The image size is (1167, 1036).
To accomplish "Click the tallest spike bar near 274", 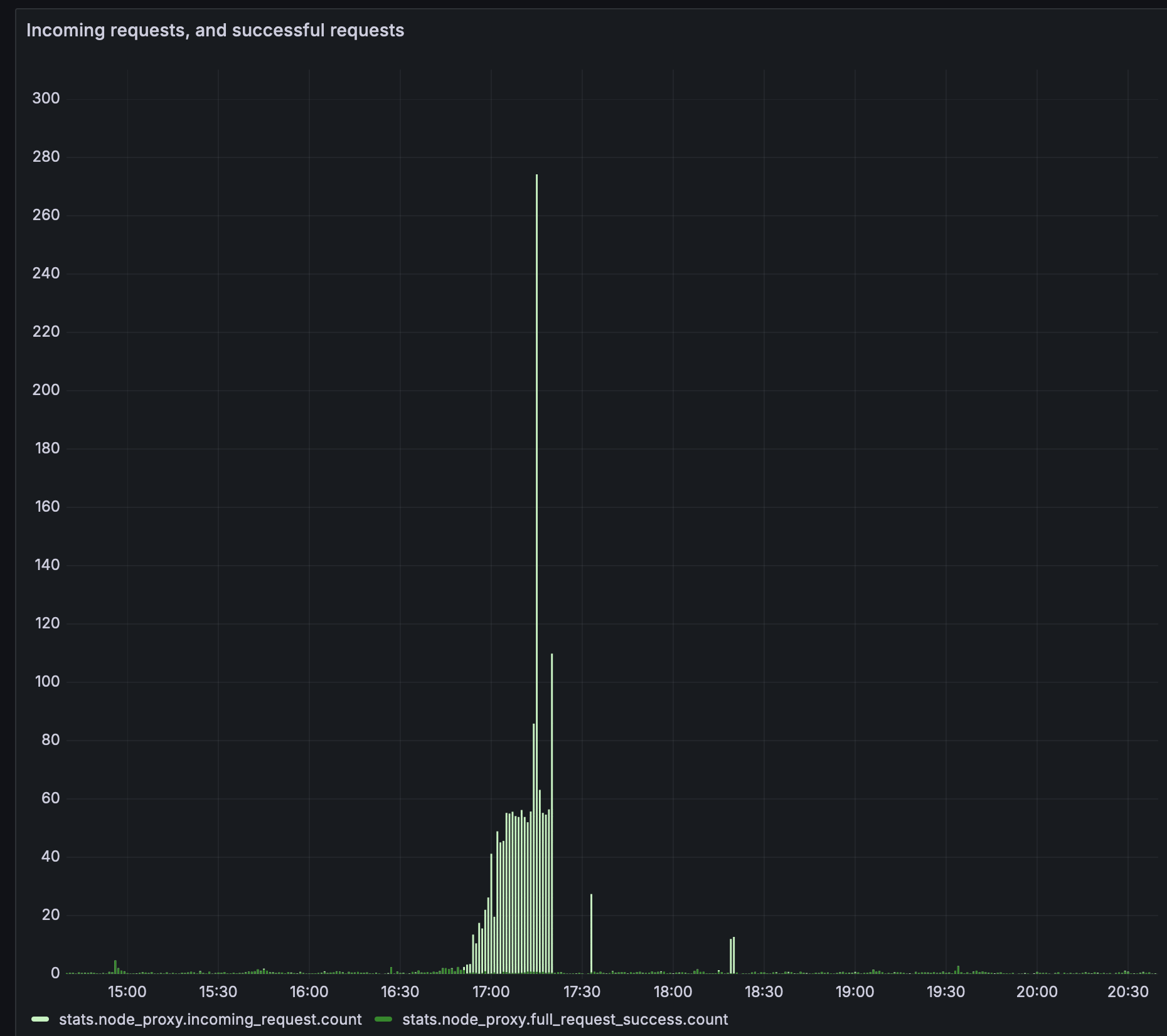I will [x=536, y=573].
